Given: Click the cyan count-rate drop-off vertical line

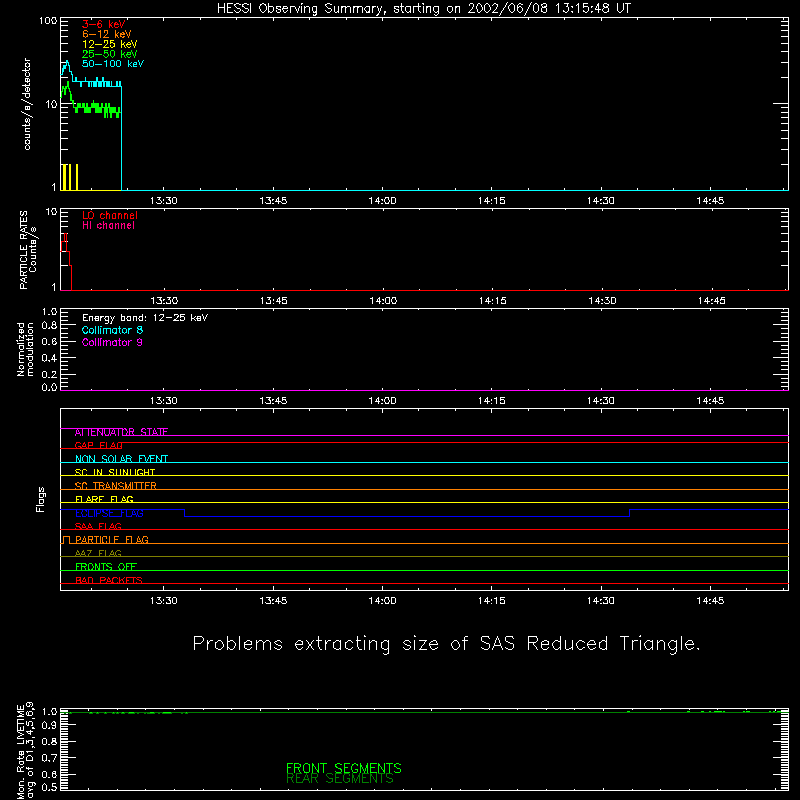Looking at the screenshot, I should 121,138.
